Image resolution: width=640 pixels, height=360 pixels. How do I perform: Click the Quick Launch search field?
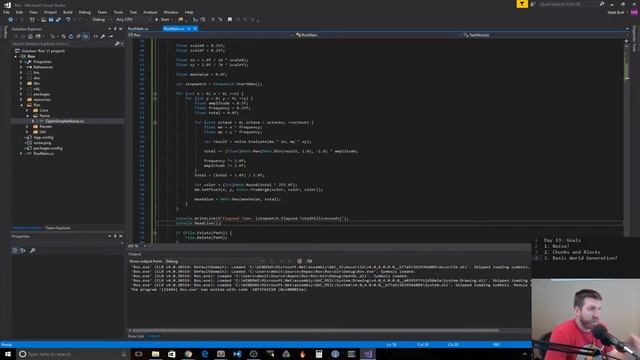(568, 4)
